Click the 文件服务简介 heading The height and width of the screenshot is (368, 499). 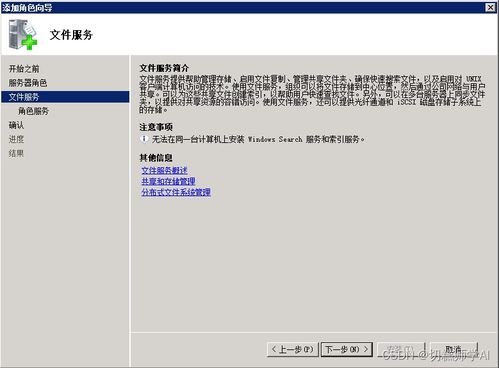(x=164, y=68)
